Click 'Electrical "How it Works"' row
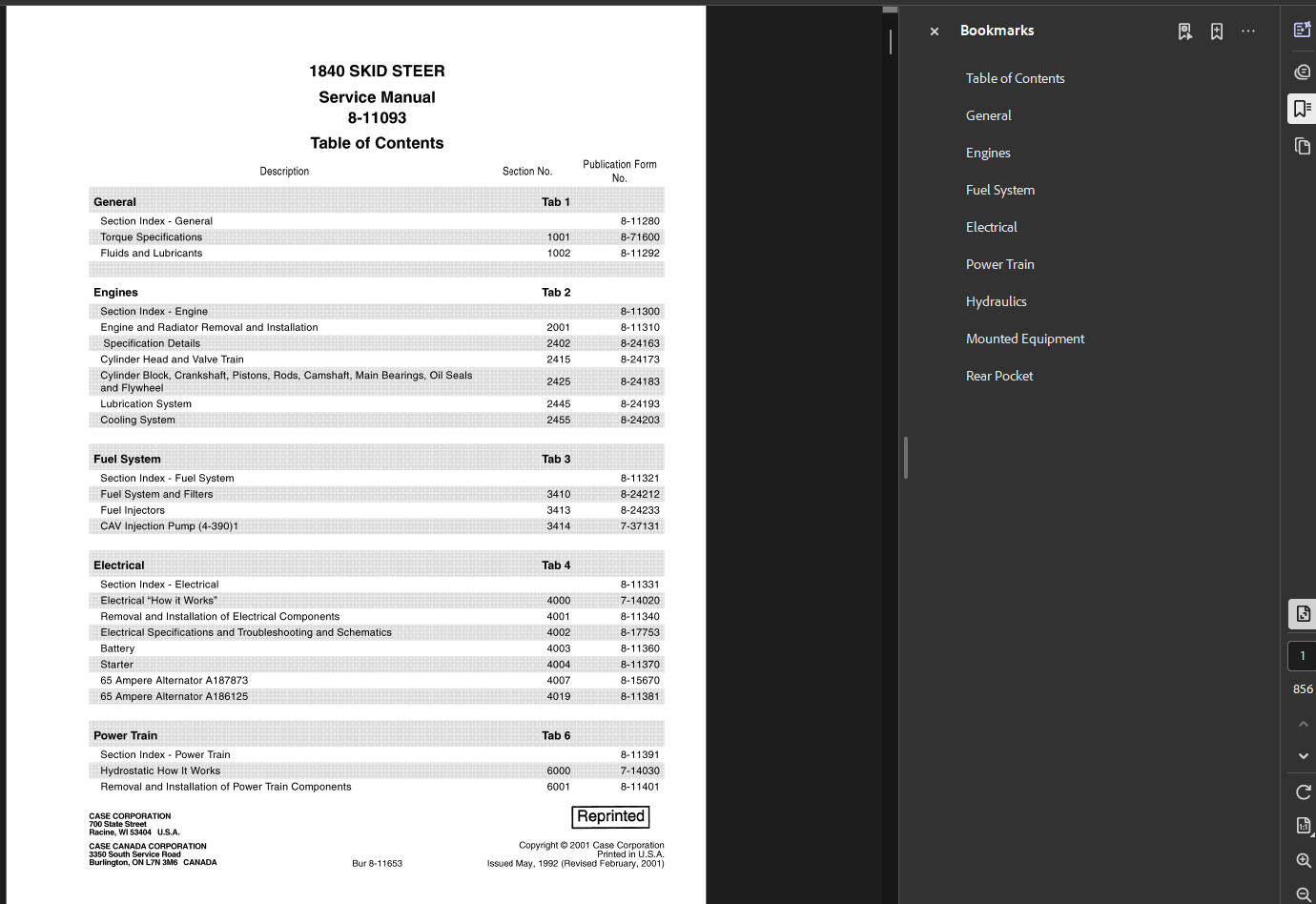 (x=377, y=601)
